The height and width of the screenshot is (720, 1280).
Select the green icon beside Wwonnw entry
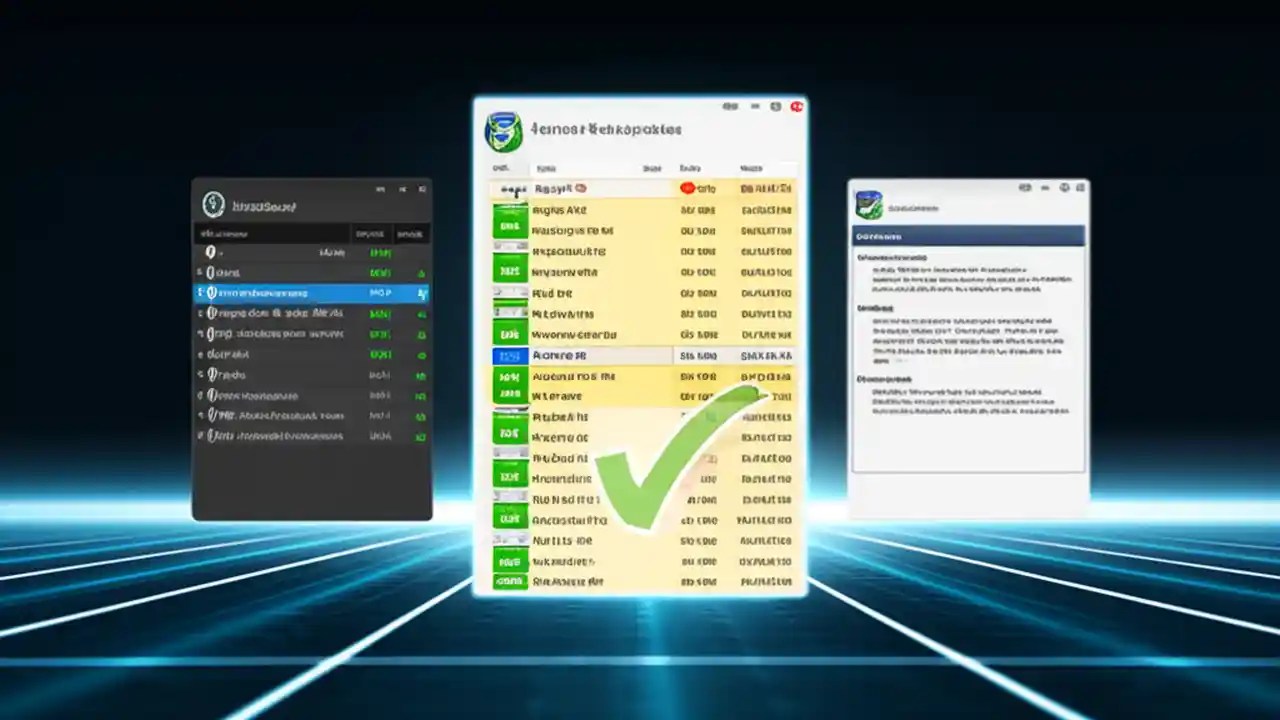click(x=510, y=334)
